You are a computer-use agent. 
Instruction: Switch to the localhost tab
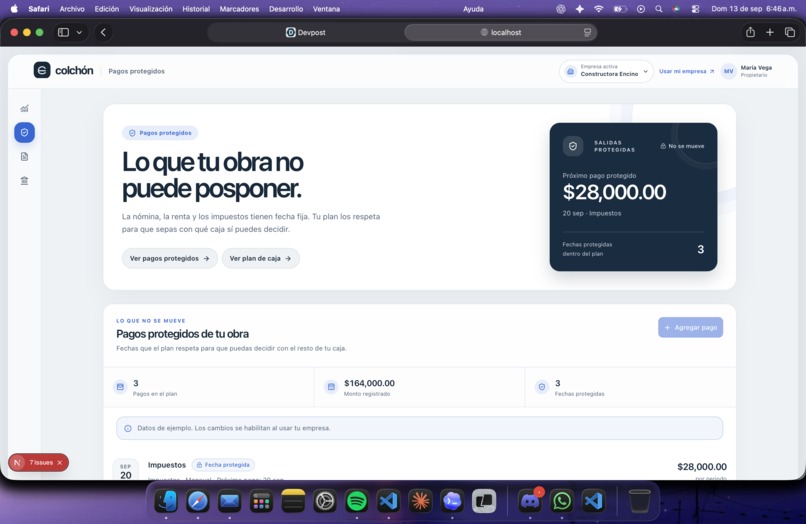[x=501, y=32]
